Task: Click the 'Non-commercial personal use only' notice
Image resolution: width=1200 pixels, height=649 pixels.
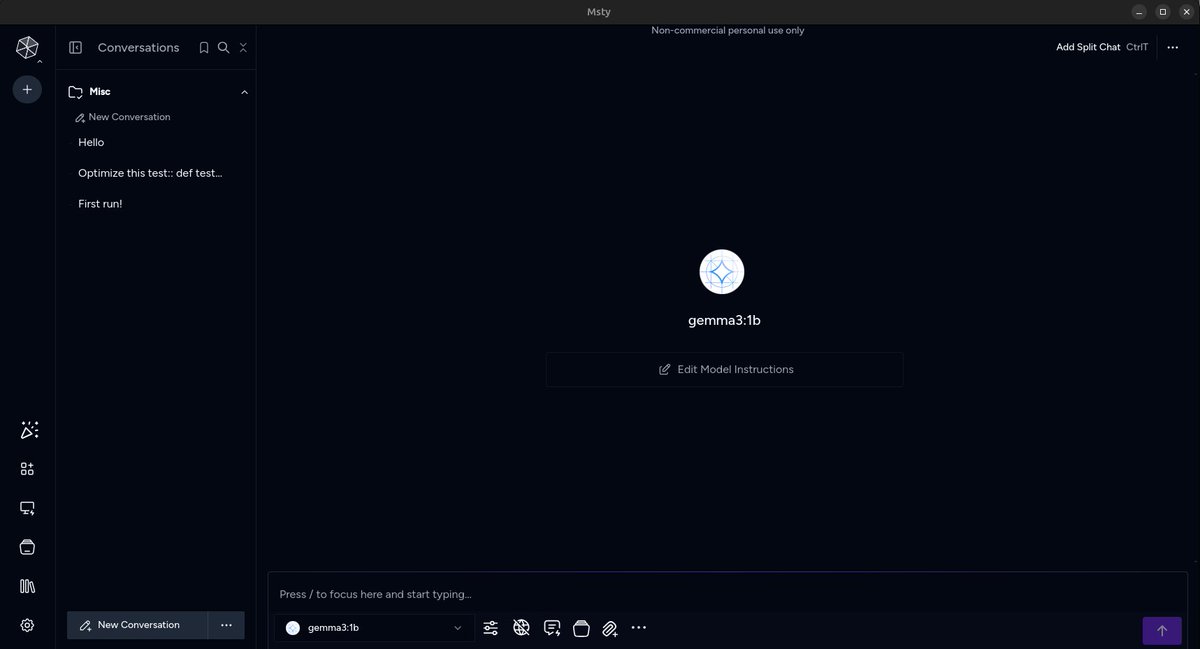Action: tap(728, 30)
